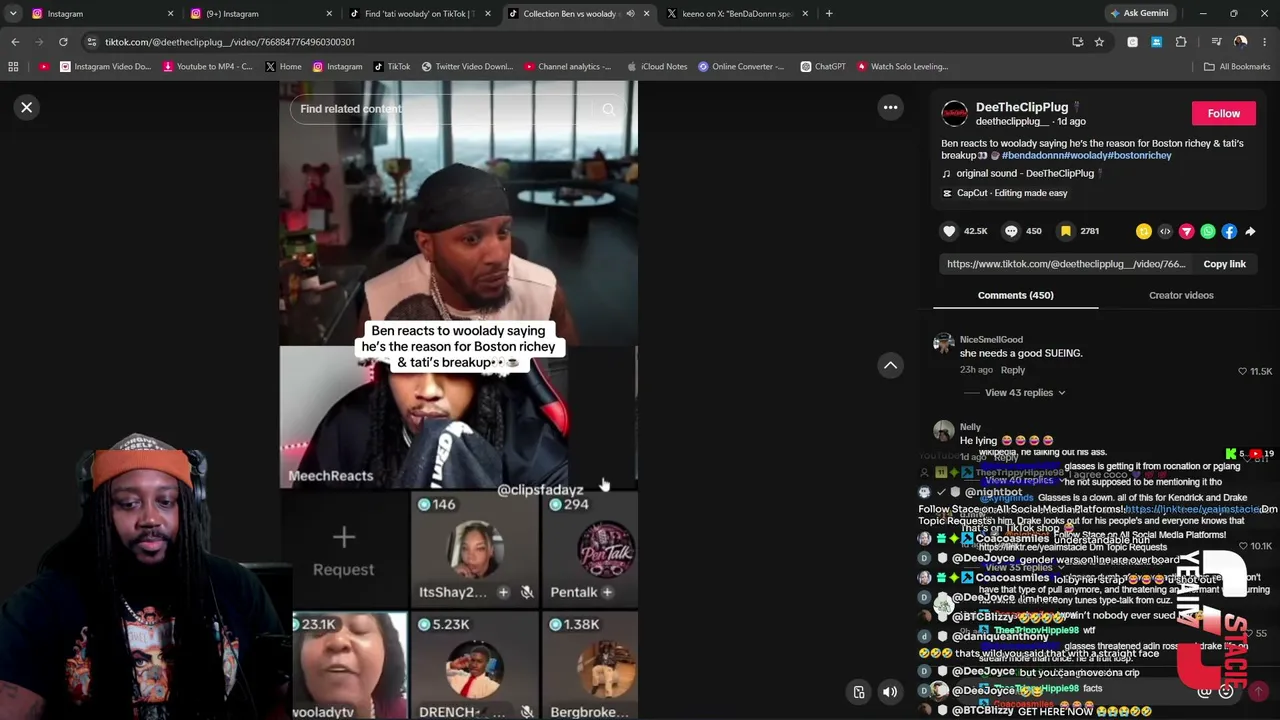Open the CapCut editing link
This screenshot has height=720, width=1280.
click(1005, 193)
